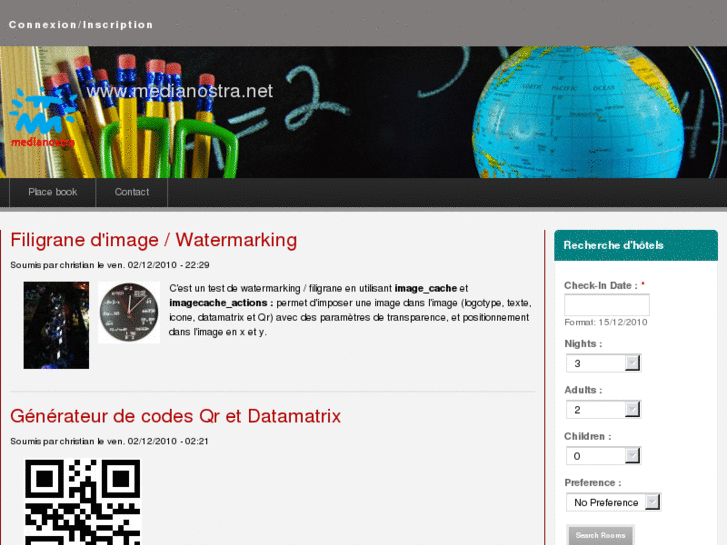The height and width of the screenshot is (545, 727).
Task: Focus the Check-In Date input field
Action: pyautogui.click(x=606, y=305)
